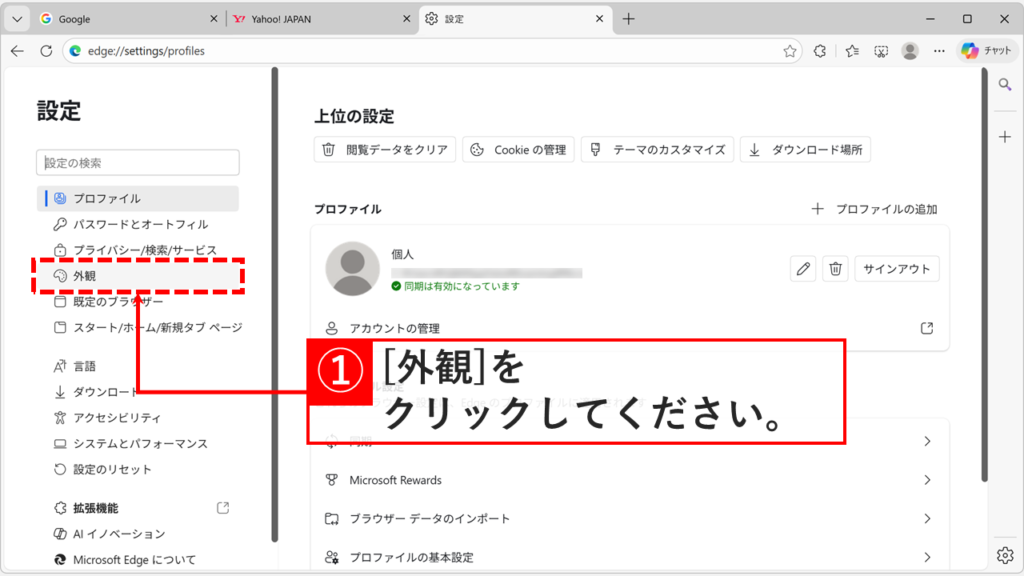
Task: Reload the page with the refresh icon
Action: (47, 50)
